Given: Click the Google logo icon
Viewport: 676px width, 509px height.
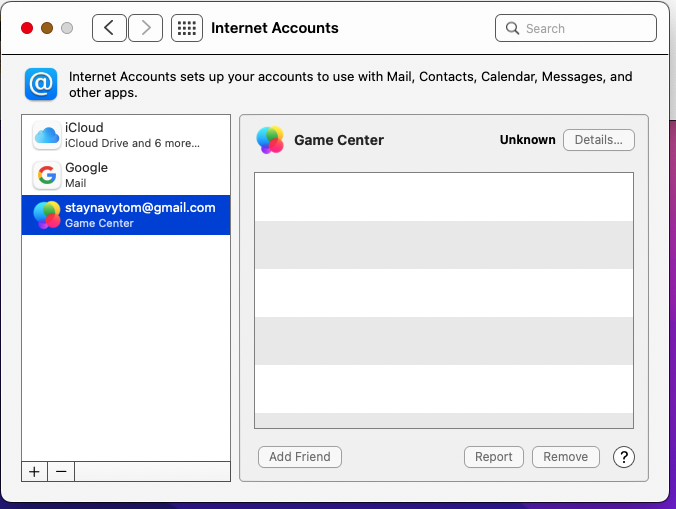Looking at the screenshot, I should coord(47,175).
